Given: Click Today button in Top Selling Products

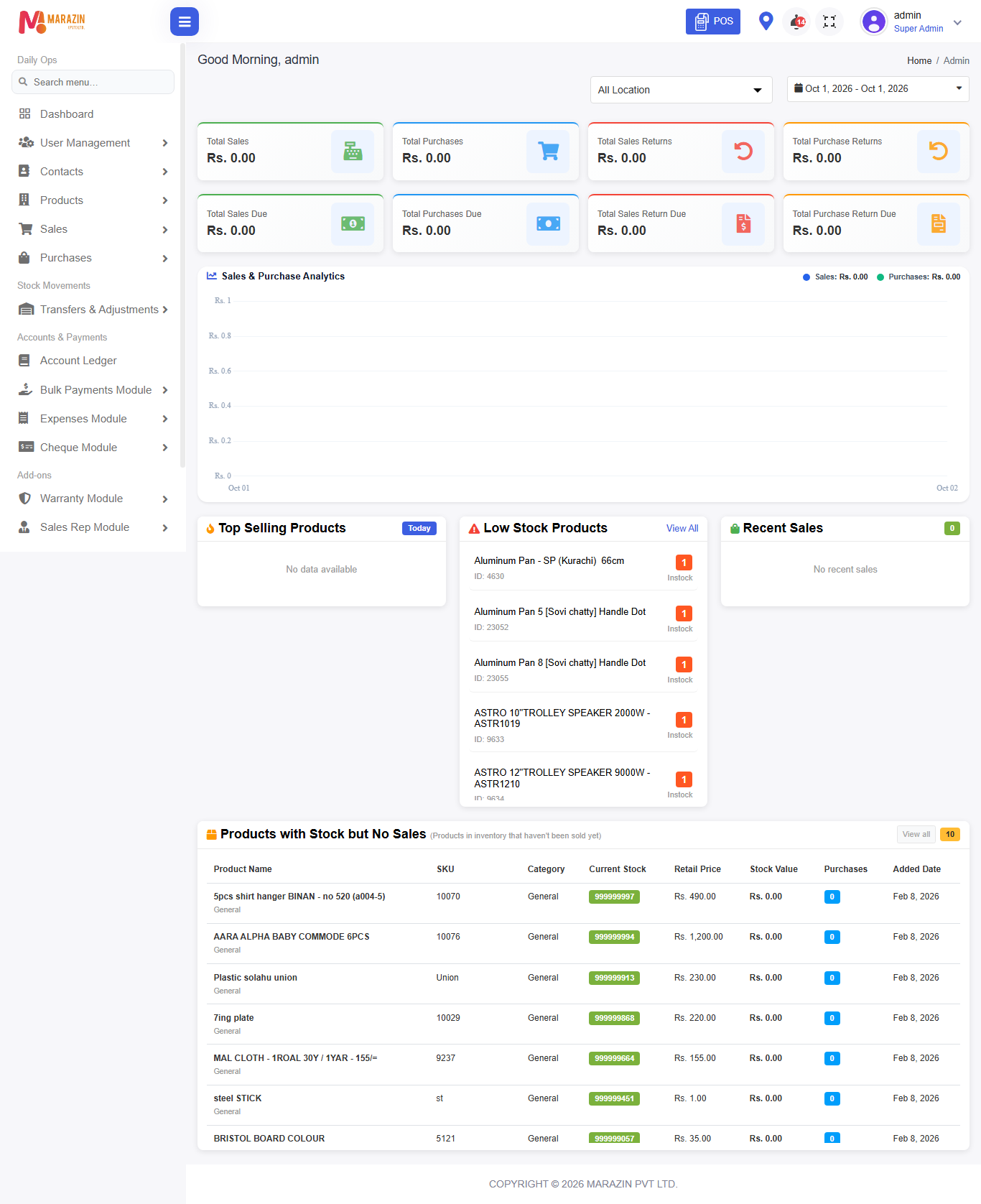Looking at the screenshot, I should click(x=419, y=528).
